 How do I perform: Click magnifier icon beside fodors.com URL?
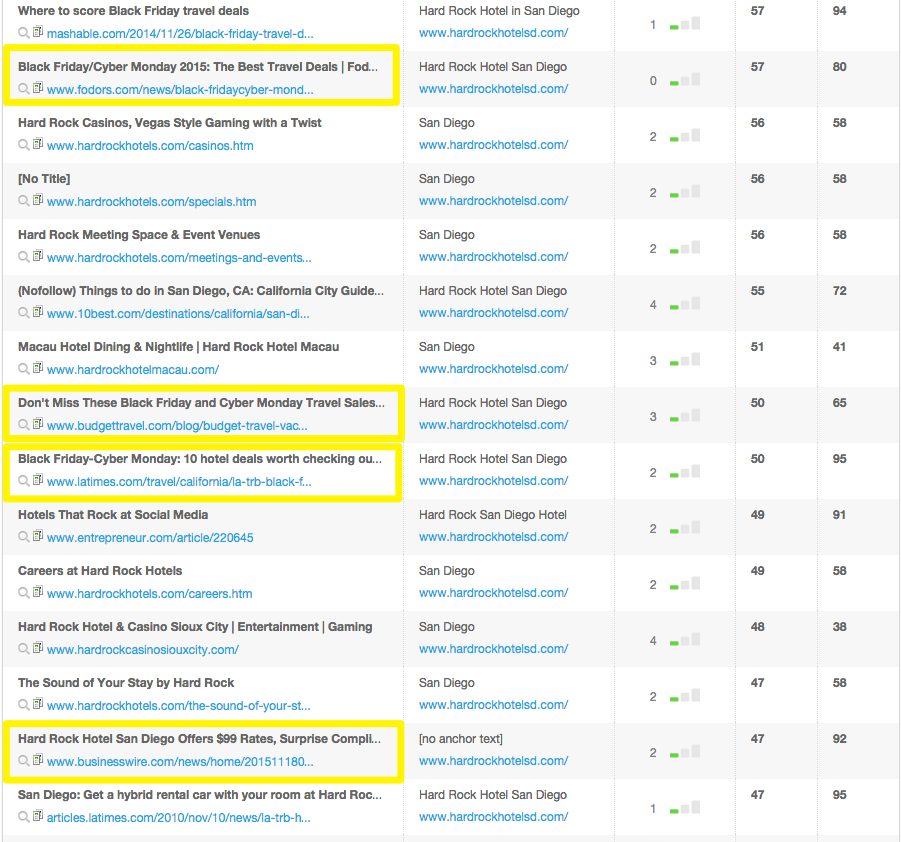coord(24,89)
